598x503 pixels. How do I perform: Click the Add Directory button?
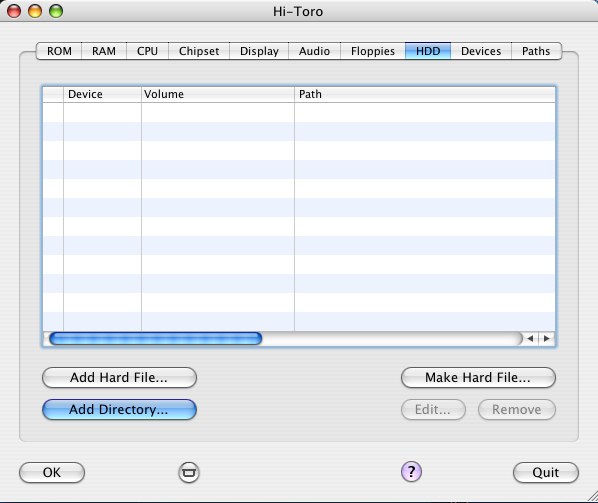click(x=119, y=410)
